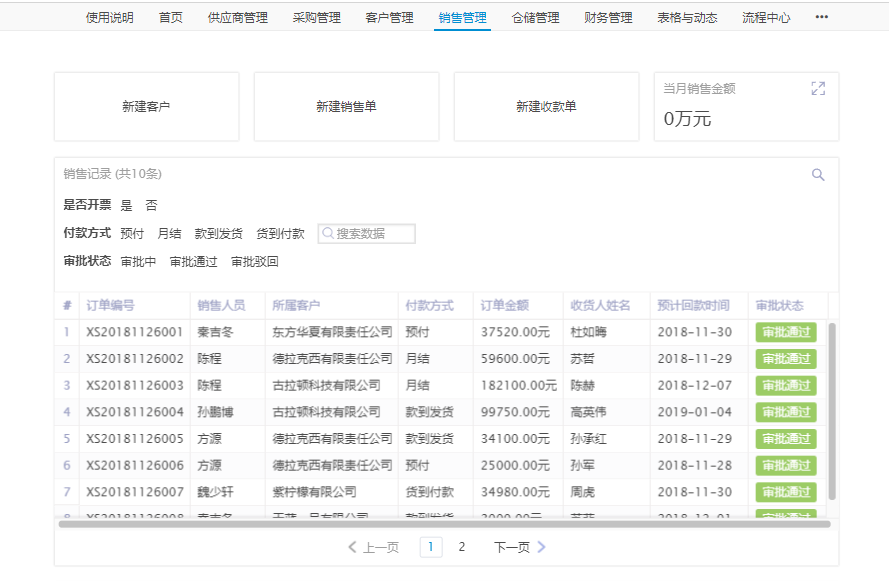This screenshot has width=889, height=581.
Task: Select the 客户管理 tab
Action: click(x=390, y=18)
